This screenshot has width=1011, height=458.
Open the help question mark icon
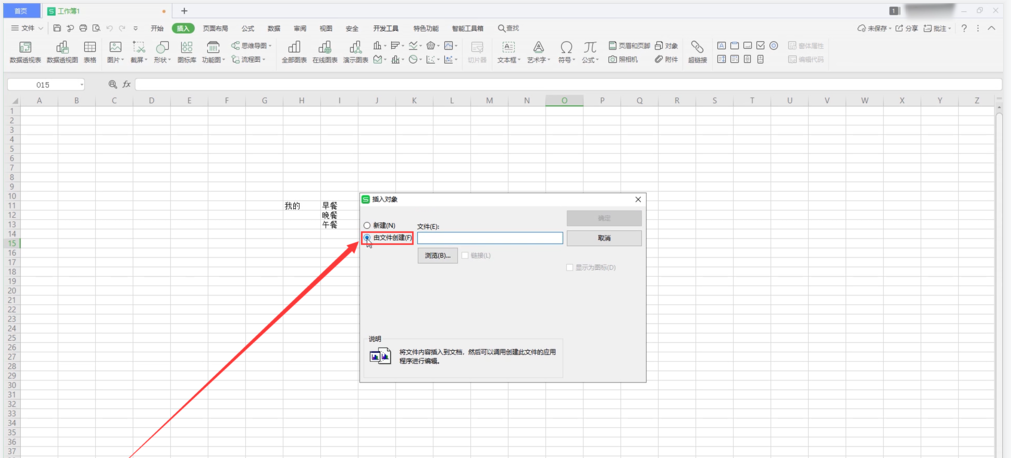pyautogui.click(x=964, y=28)
